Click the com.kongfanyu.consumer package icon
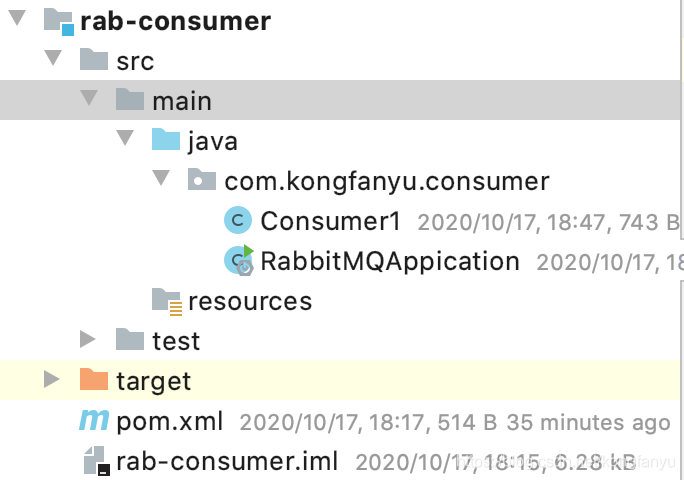The image size is (684, 480). pos(201,181)
